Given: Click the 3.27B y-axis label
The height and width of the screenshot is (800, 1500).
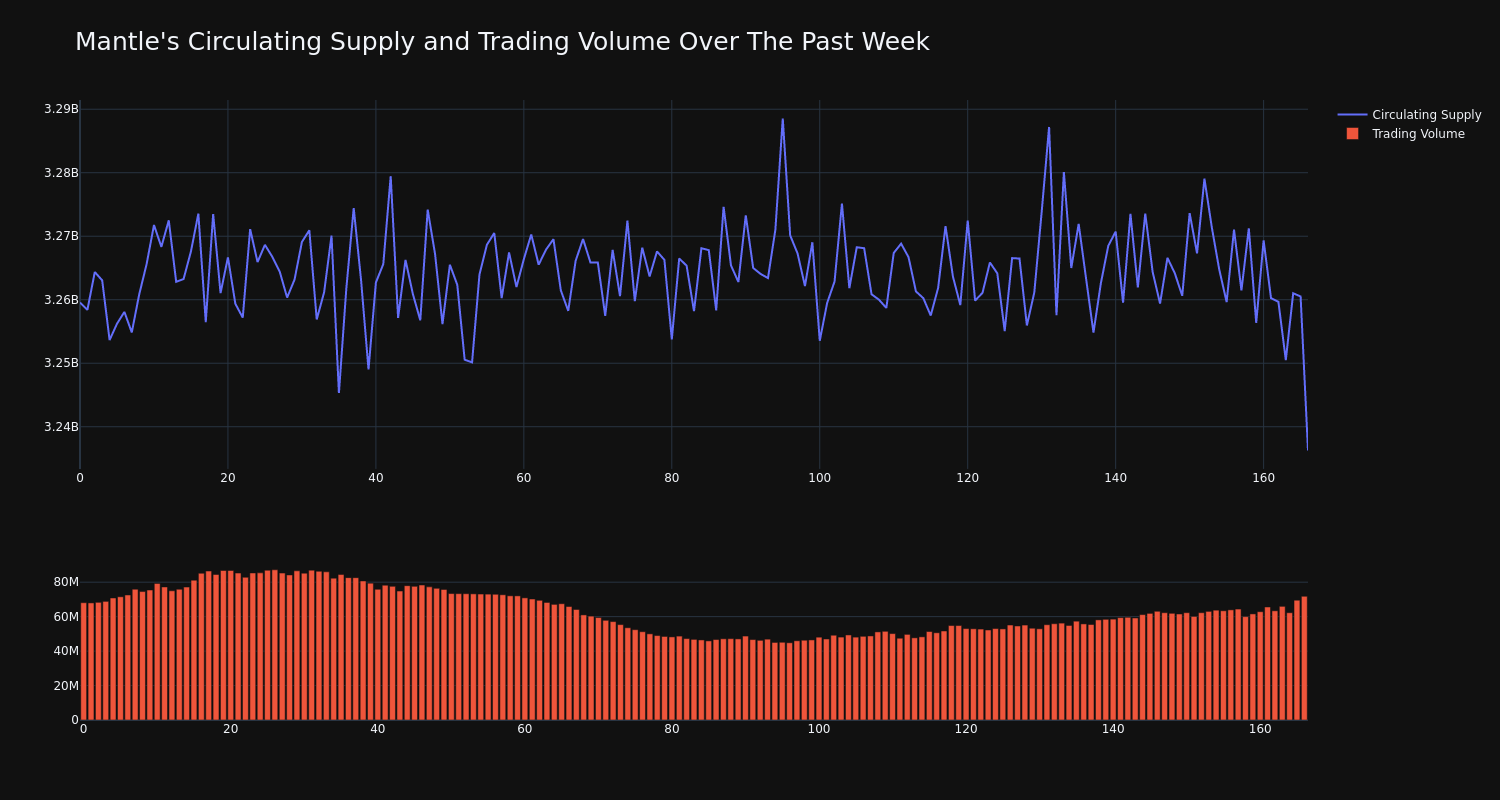Looking at the screenshot, I should (61, 236).
